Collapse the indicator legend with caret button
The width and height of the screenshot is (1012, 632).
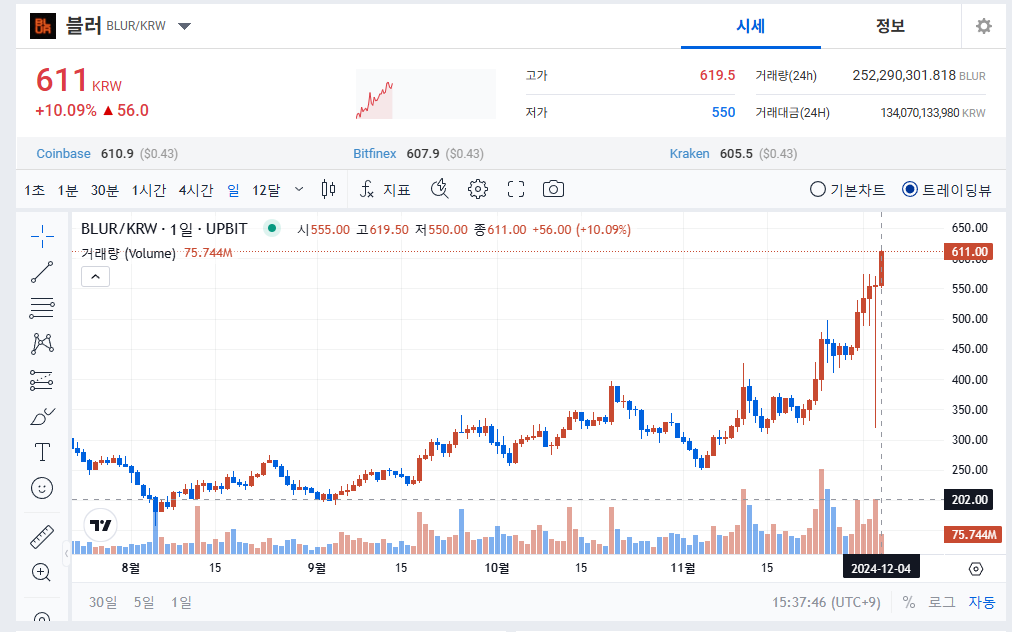click(x=96, y=277)
